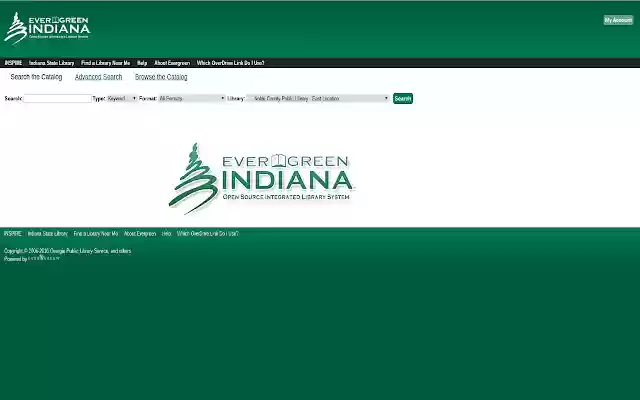Click the Powered by Evergreen logo
This screenshot has height=400, width=640.
point(44,258)
